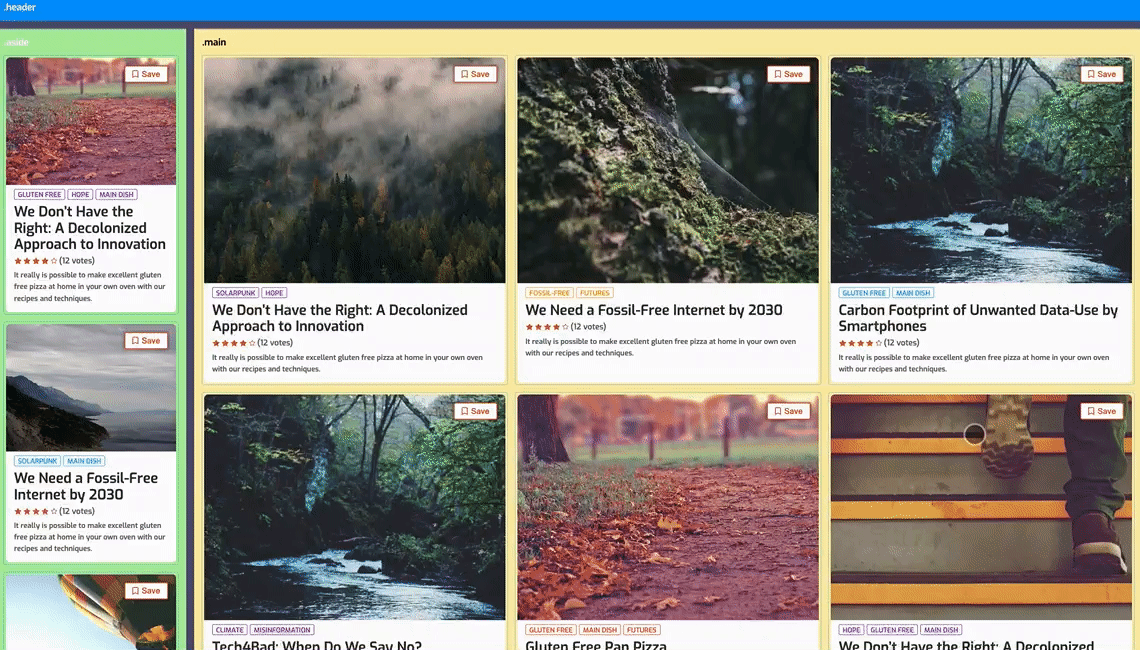Click the star rating on Carbon Footprint card

tap(860, 343)
